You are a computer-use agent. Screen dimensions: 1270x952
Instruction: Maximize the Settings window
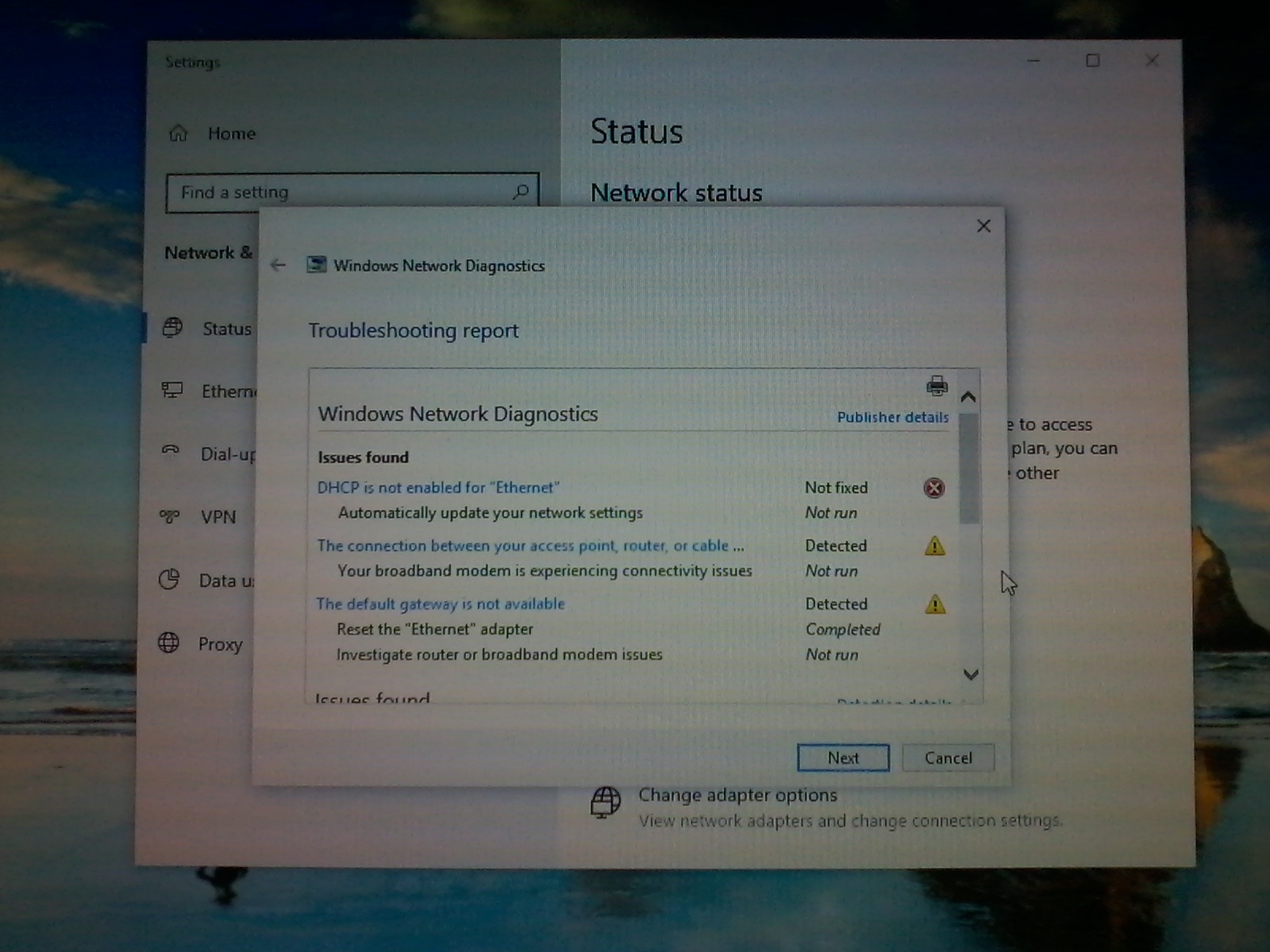[x=1093, y=61]
